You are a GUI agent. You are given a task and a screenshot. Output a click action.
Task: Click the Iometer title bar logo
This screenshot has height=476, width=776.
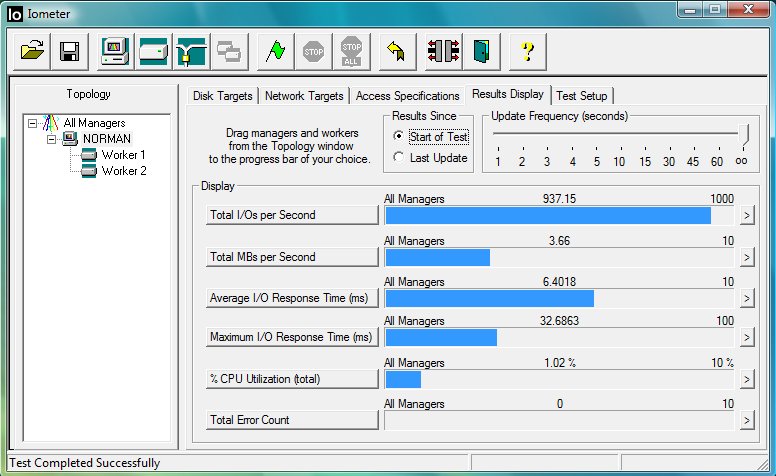15,14
